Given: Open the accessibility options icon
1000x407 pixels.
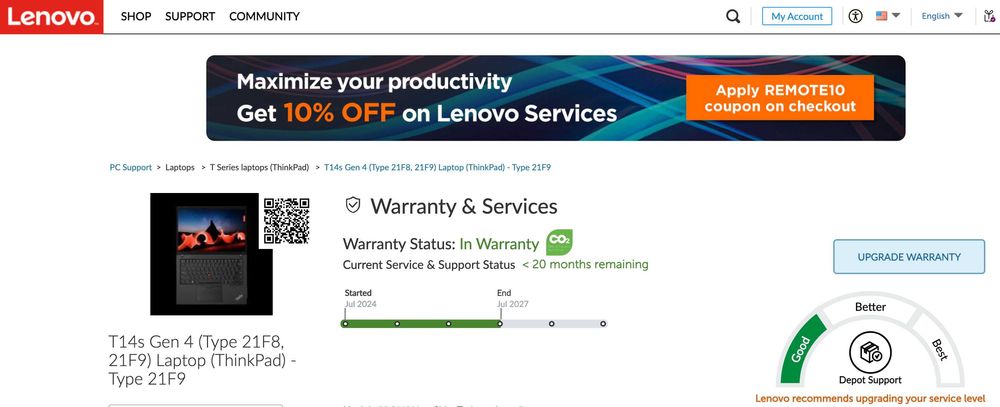Looking at the screenshot, I should 855,16.
